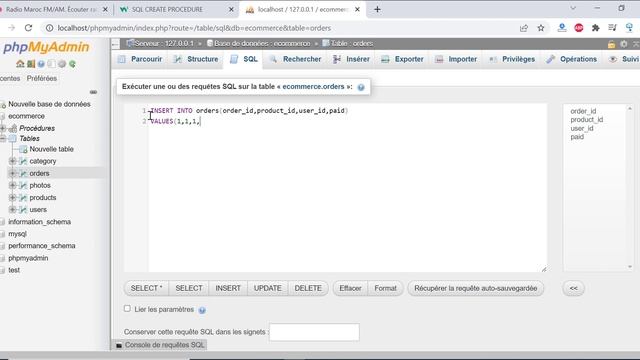
Task: Click the share page icon in address bar
Action: 524,28
